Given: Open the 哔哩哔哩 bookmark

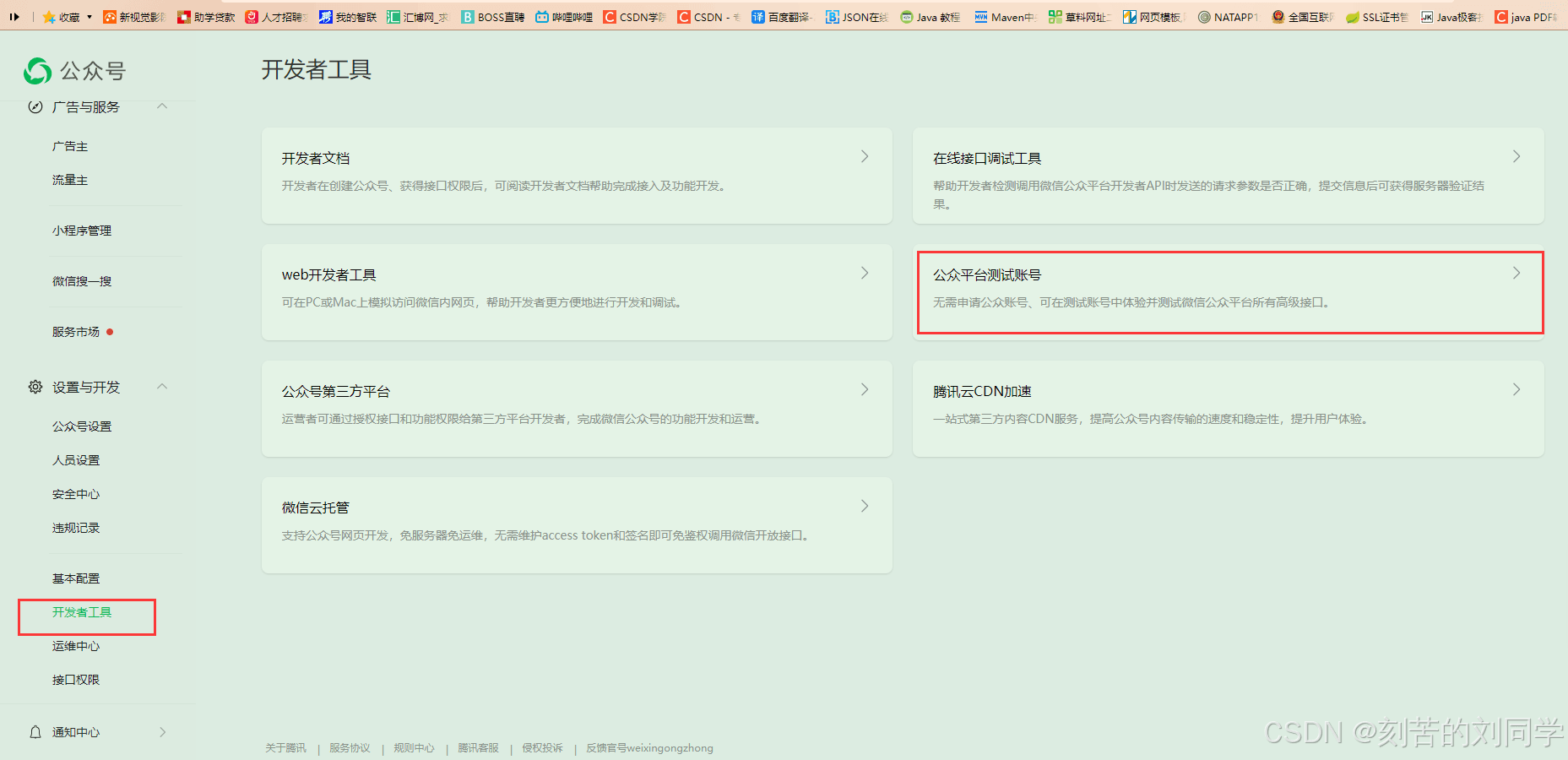Looking at the screenshot, I should (x=564, y=17).
